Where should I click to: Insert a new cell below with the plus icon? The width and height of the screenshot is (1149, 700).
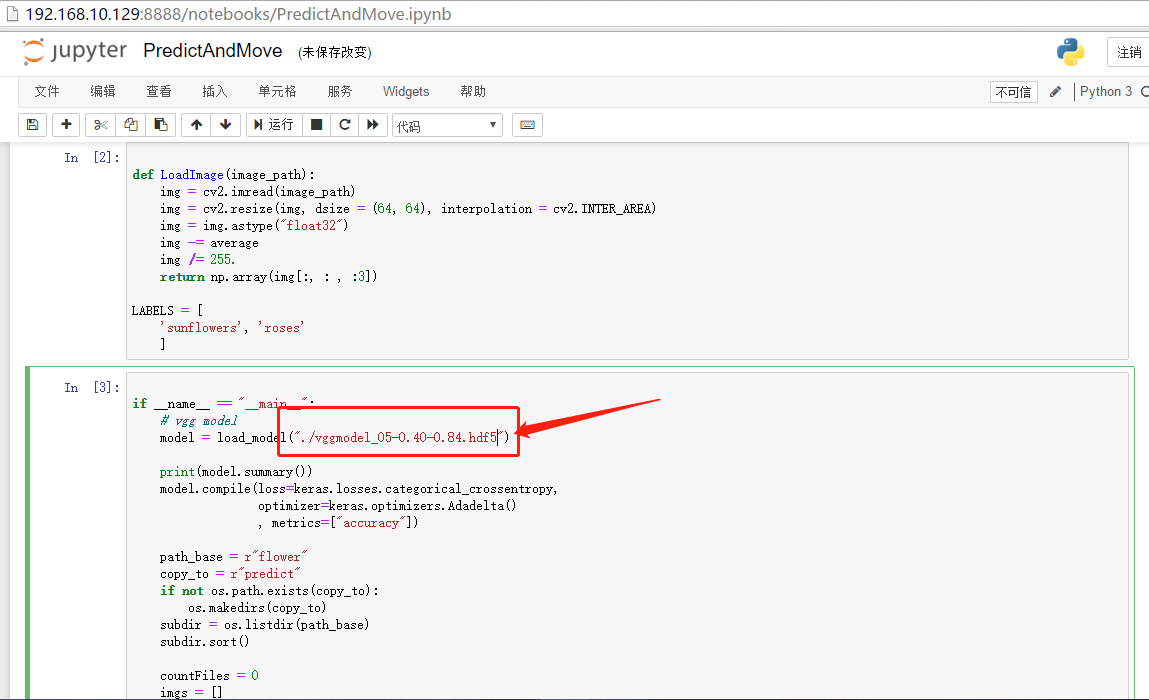(x=66, y=125)
